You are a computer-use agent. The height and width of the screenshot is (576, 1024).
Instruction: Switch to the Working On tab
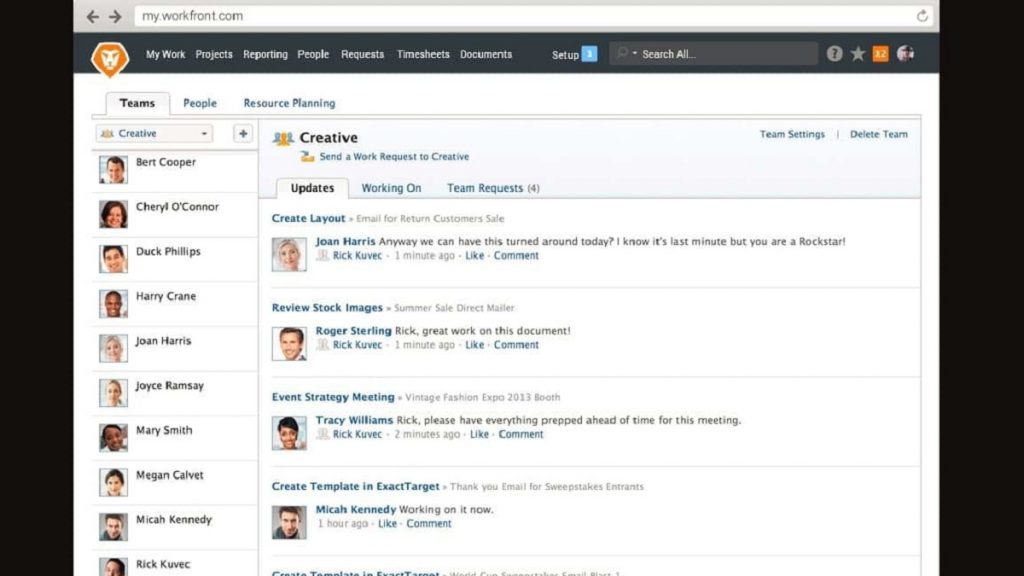pyautogui.click(x=391, y=188)
